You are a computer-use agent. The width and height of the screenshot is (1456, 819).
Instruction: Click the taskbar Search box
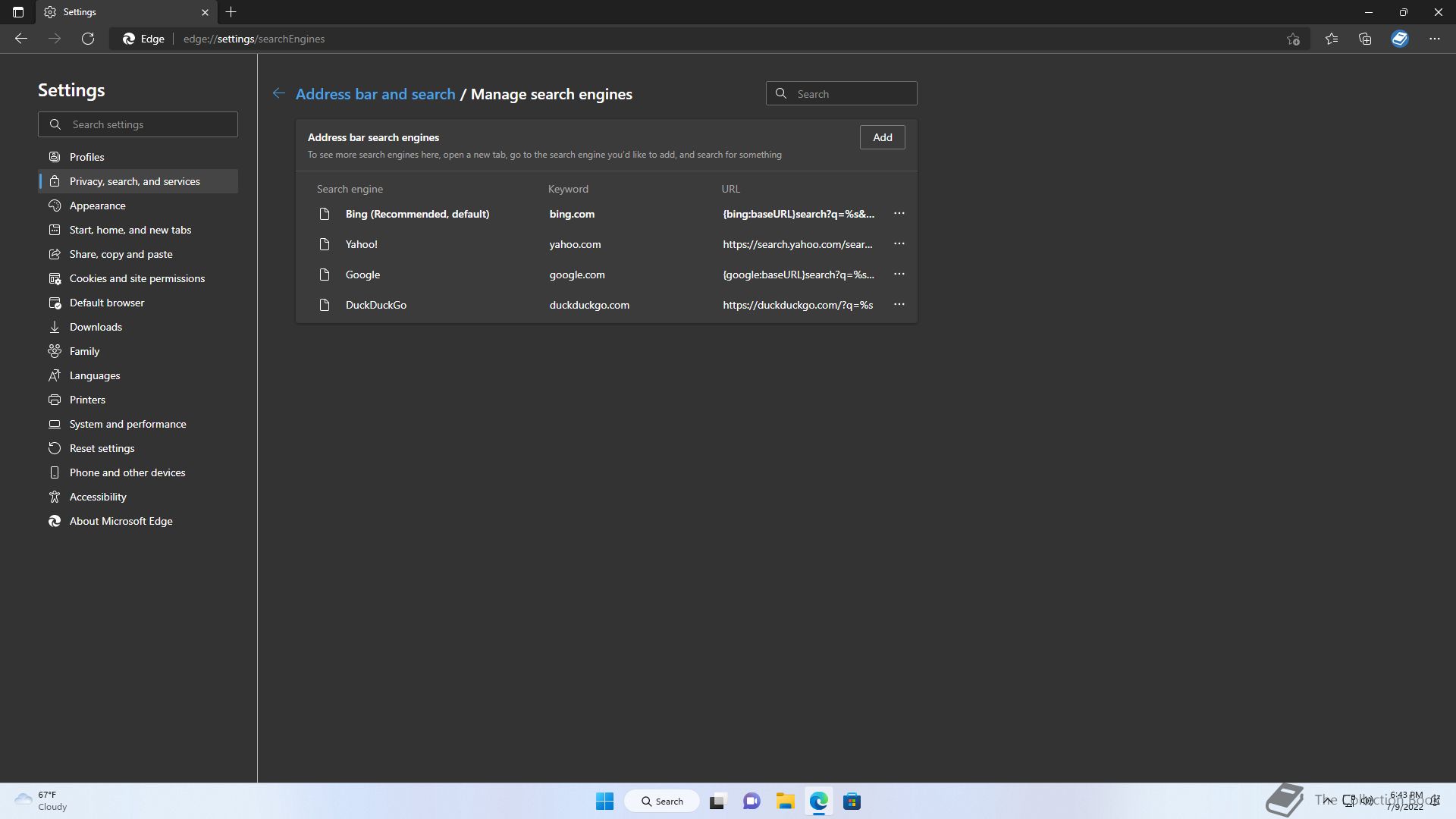click(661, 801)
